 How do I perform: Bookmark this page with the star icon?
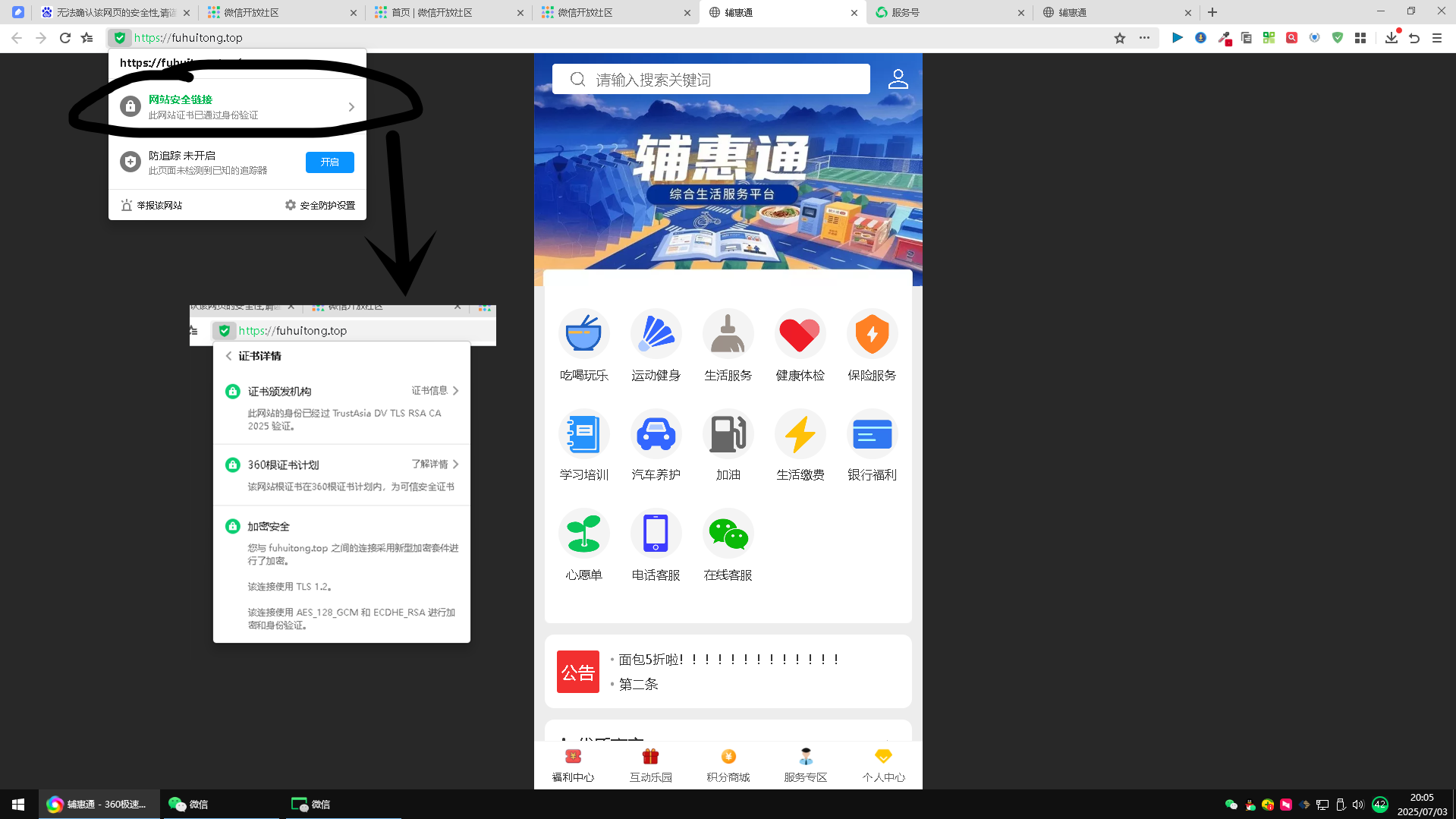click(1120, 38)
